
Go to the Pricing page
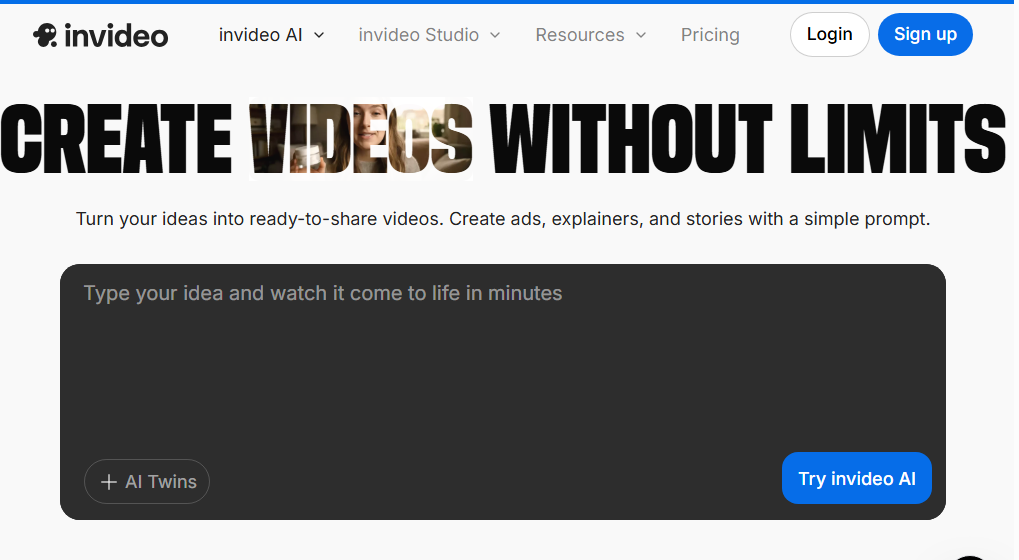click(x=710, y=35)
